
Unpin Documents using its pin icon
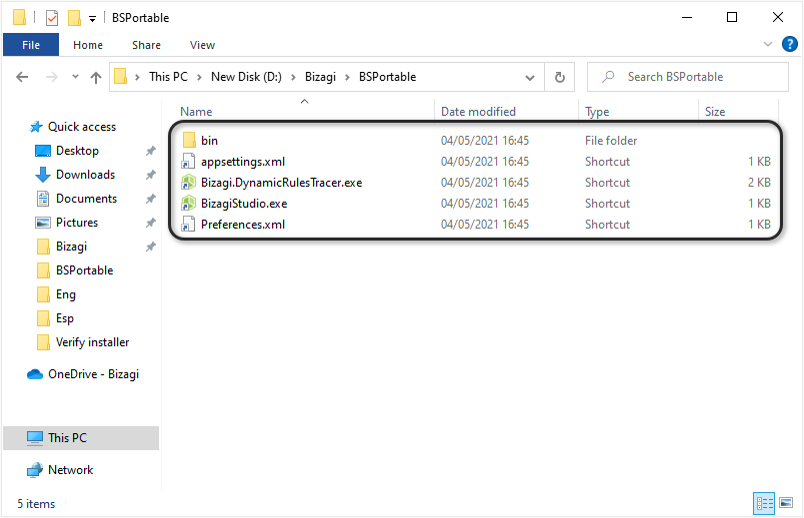tap(150, 198)
